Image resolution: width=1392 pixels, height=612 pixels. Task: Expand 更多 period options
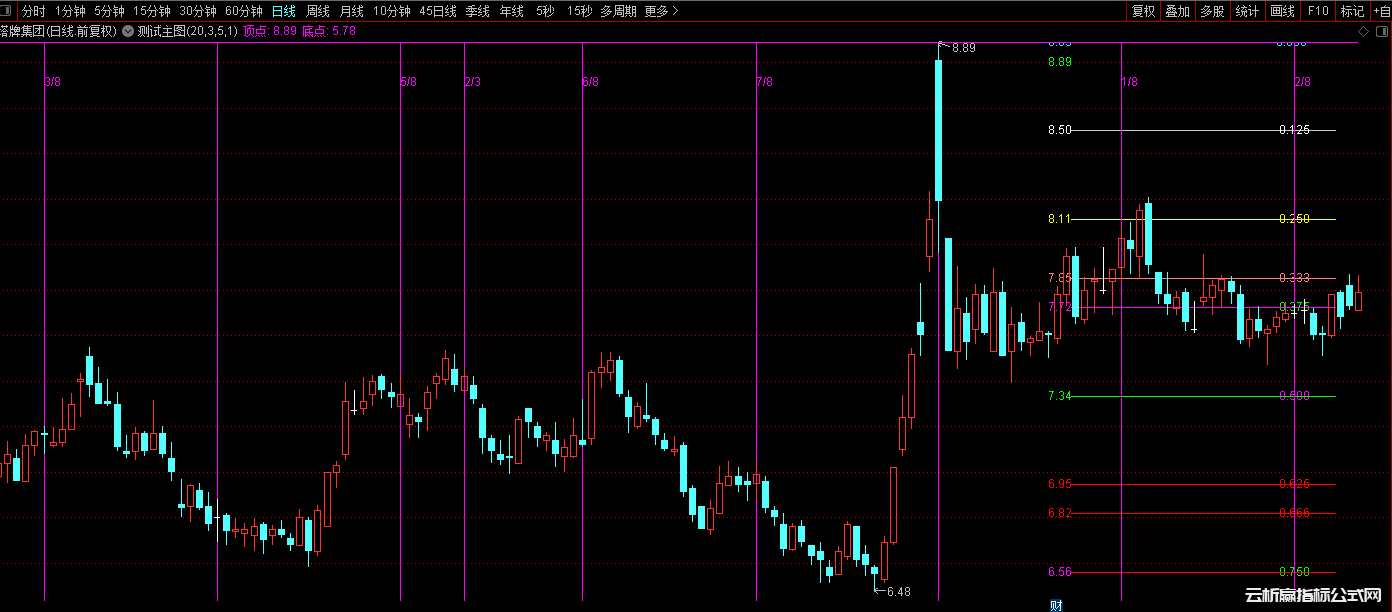(661, 11)
